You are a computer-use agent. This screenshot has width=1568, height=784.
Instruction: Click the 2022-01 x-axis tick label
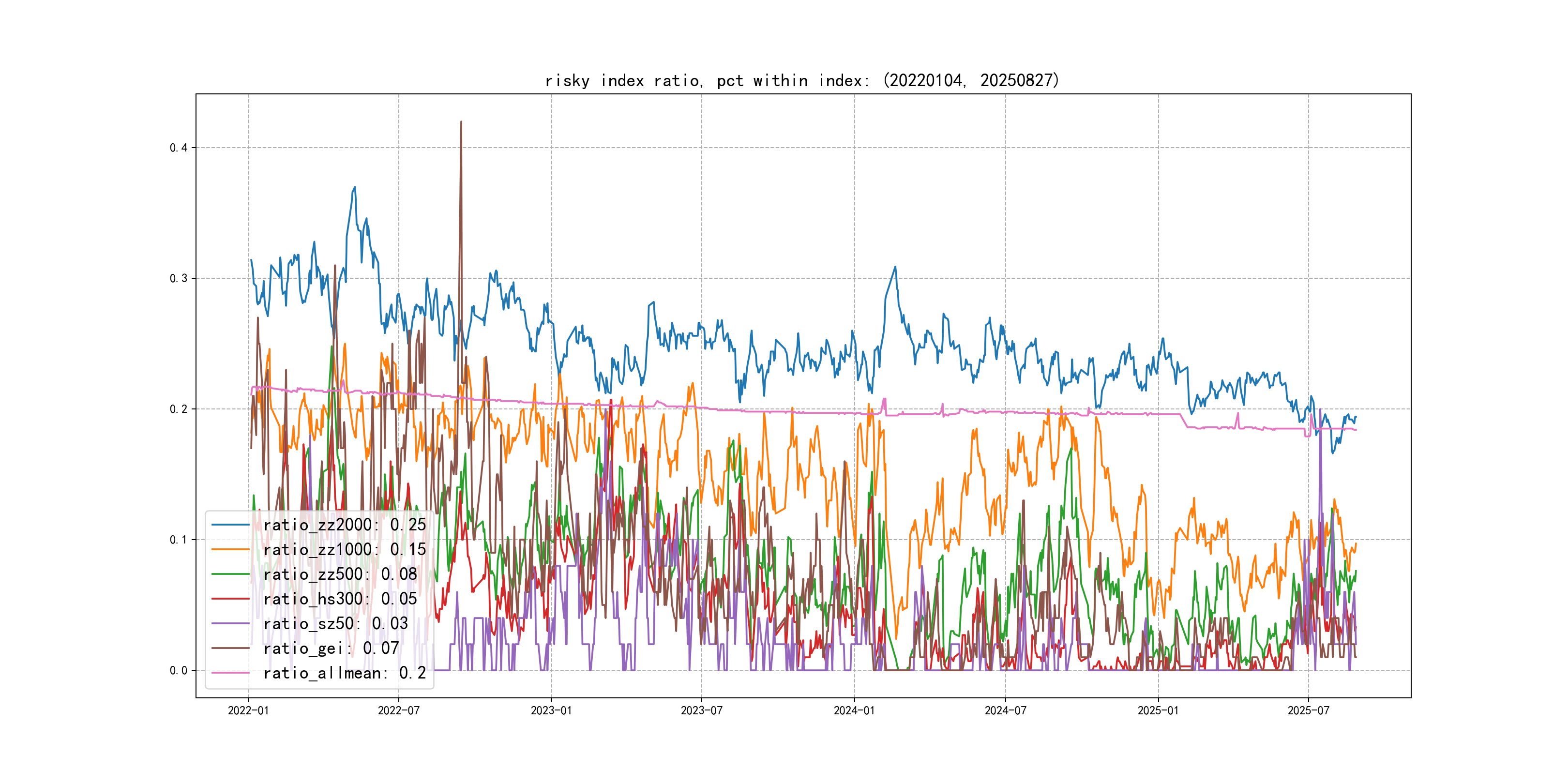248,710
